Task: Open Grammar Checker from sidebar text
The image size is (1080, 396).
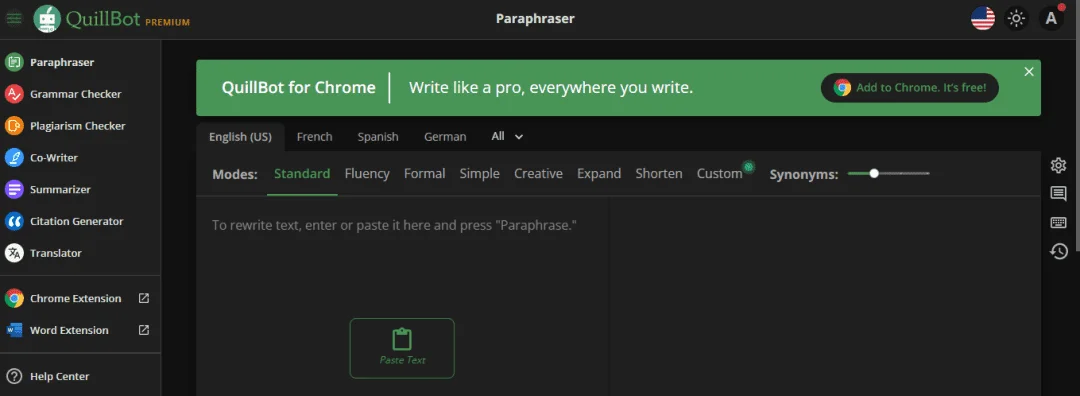Action: click(76, 94)
